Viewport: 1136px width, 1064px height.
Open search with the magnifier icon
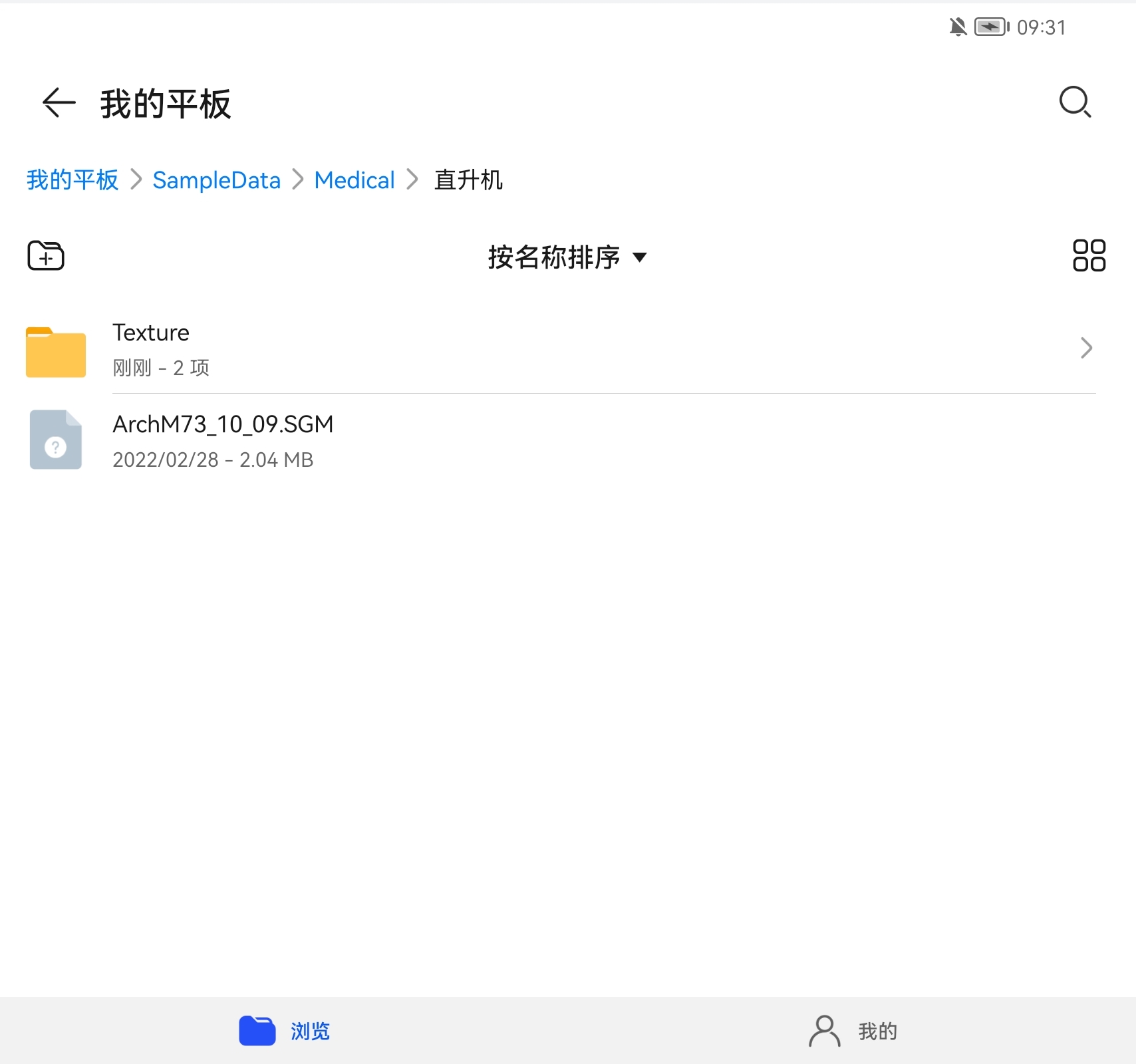[x=1075, y=102]
